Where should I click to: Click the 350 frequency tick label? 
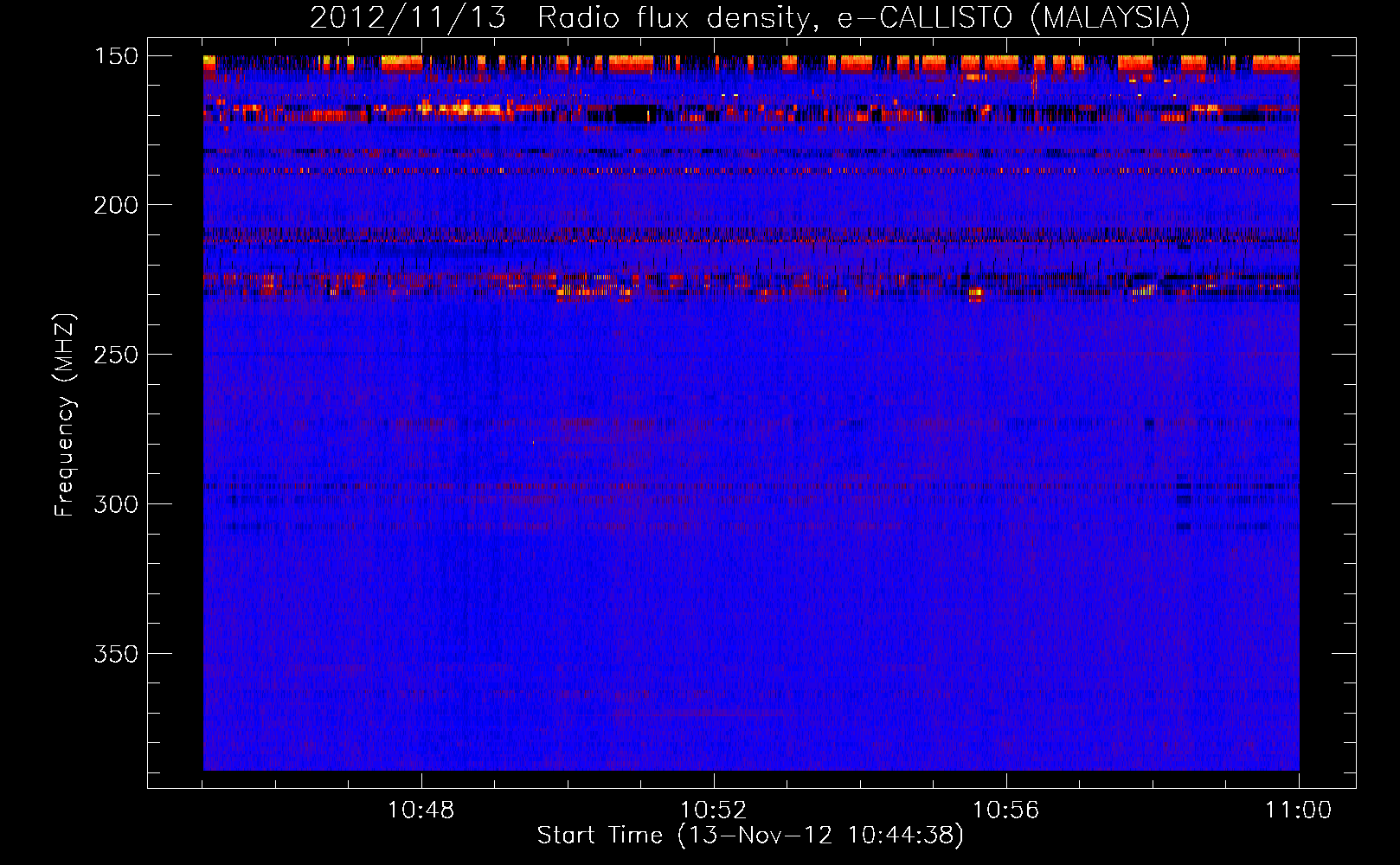[116, 654]
